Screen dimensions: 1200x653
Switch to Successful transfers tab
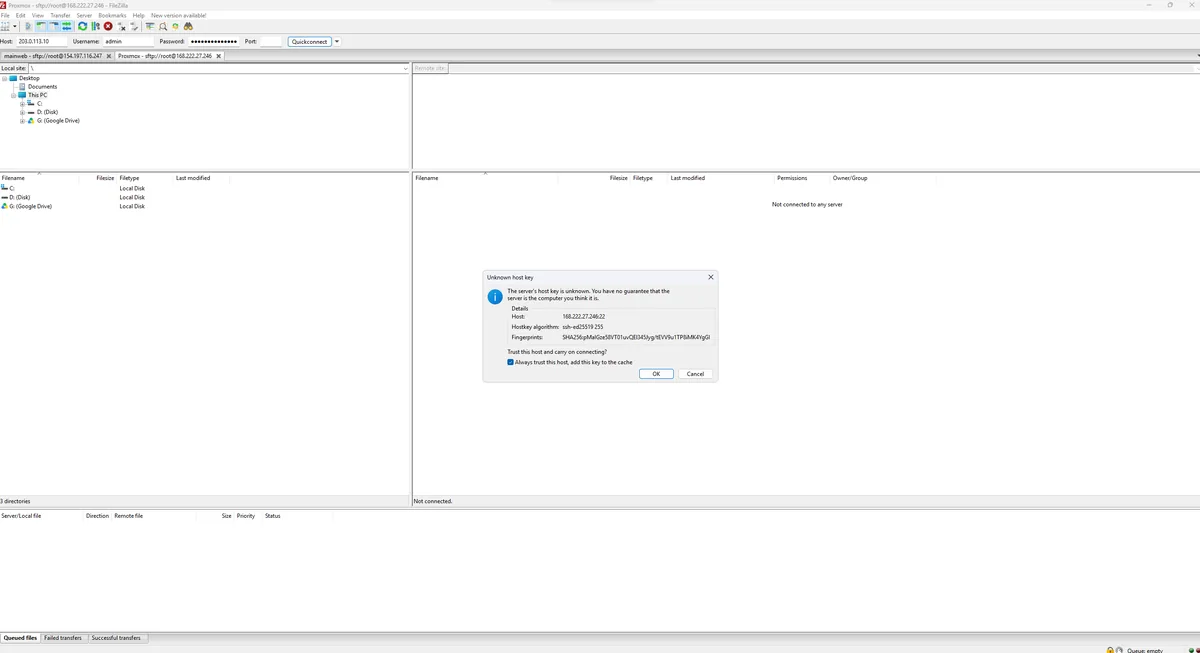[116, 637]
